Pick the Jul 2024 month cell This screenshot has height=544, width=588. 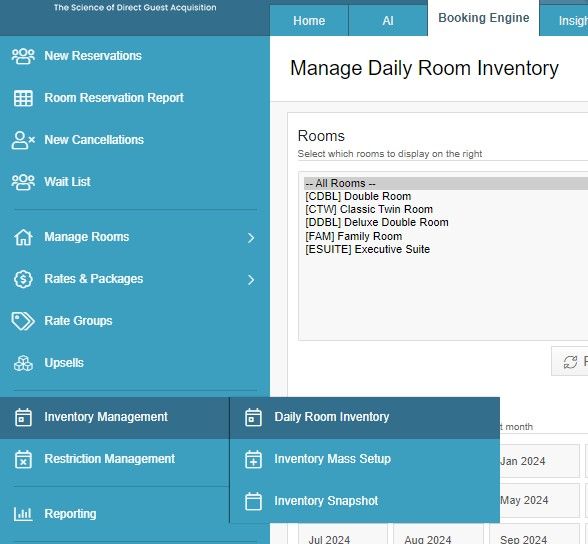tap(343, 534)
